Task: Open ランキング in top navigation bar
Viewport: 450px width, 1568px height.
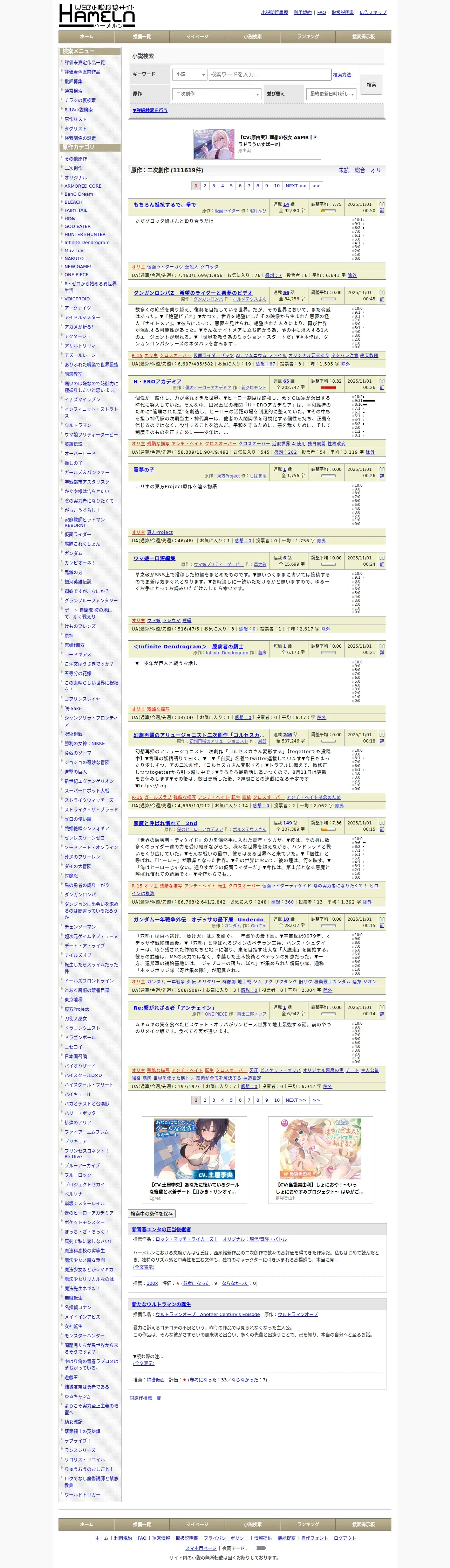Action: [x=308, y=36]
